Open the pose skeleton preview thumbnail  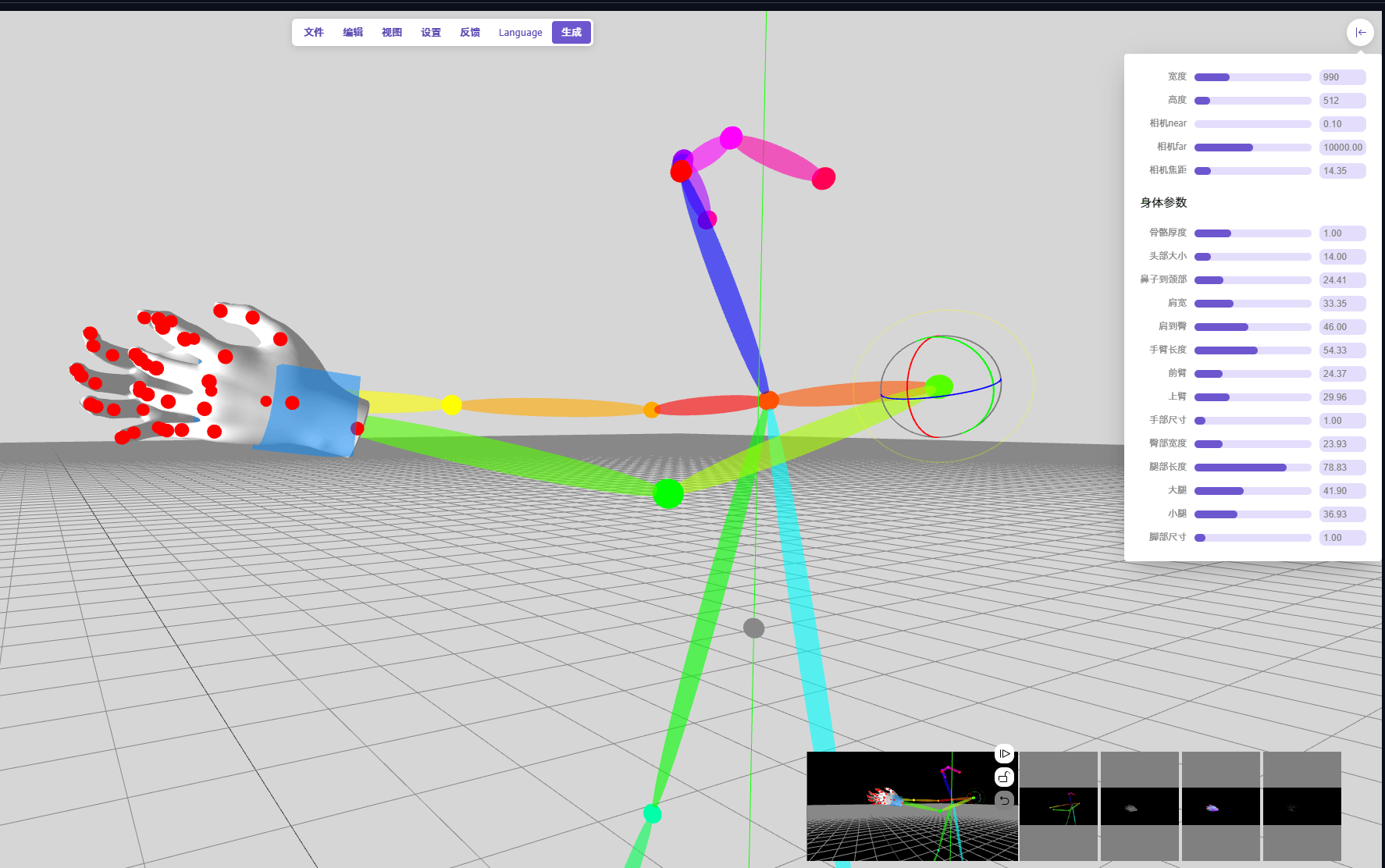[1059, 806]
